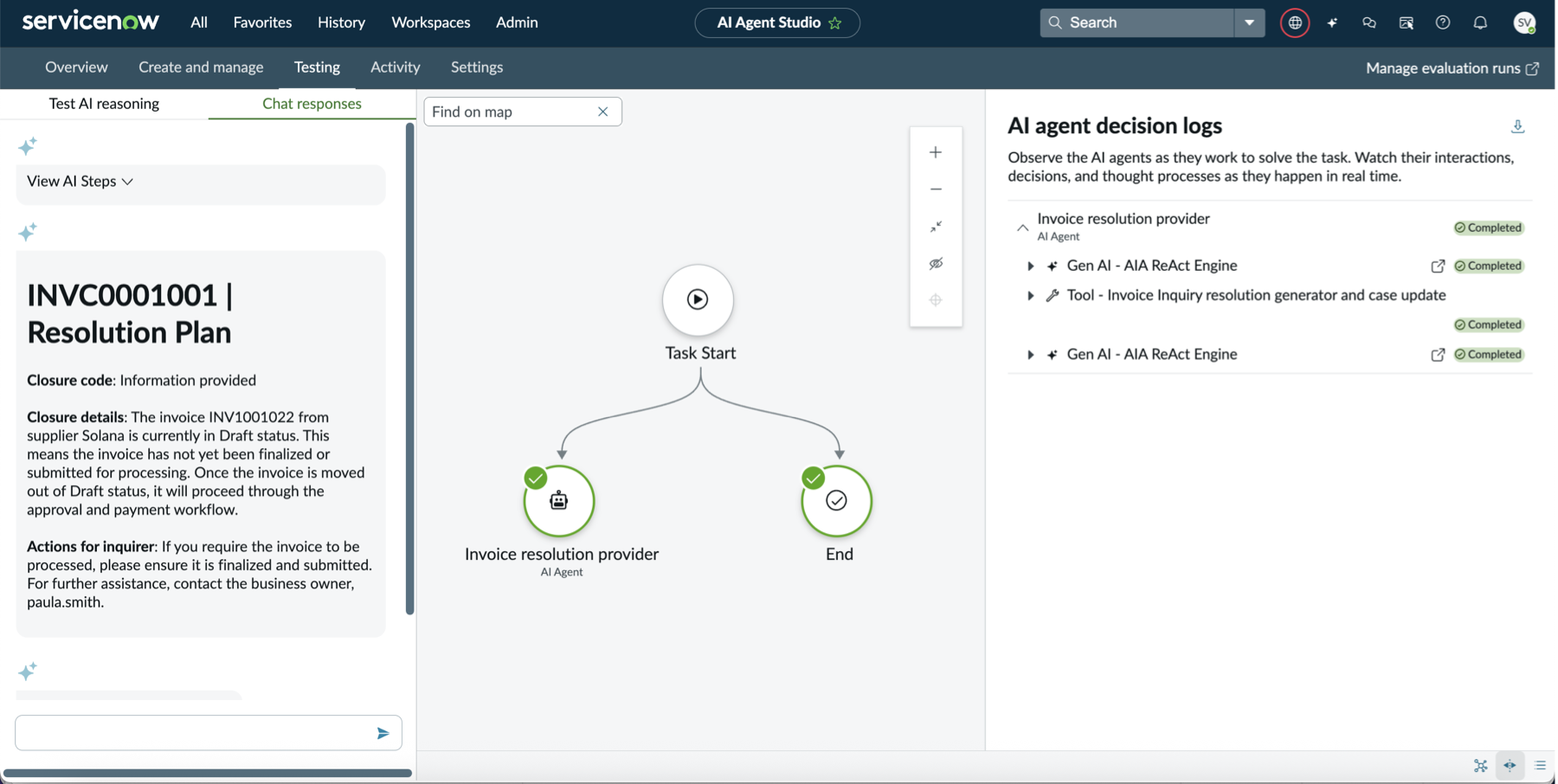Image resolution: width=1558 pixels, height=784 pixels.
Task: Select the Invoice resolution provider agent node
Action: (559, 501)
